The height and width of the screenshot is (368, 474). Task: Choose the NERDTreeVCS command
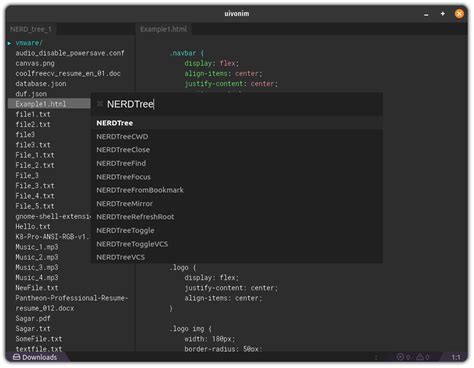(237, 257)
